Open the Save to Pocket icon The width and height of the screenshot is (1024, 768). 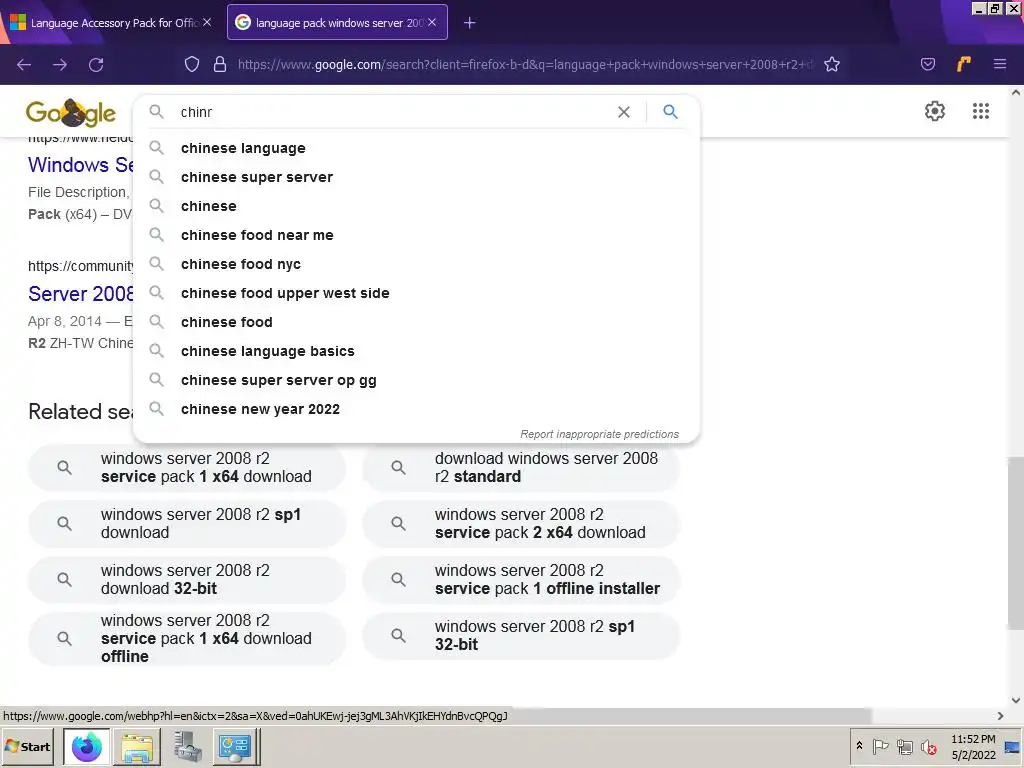tap(927, 64)
